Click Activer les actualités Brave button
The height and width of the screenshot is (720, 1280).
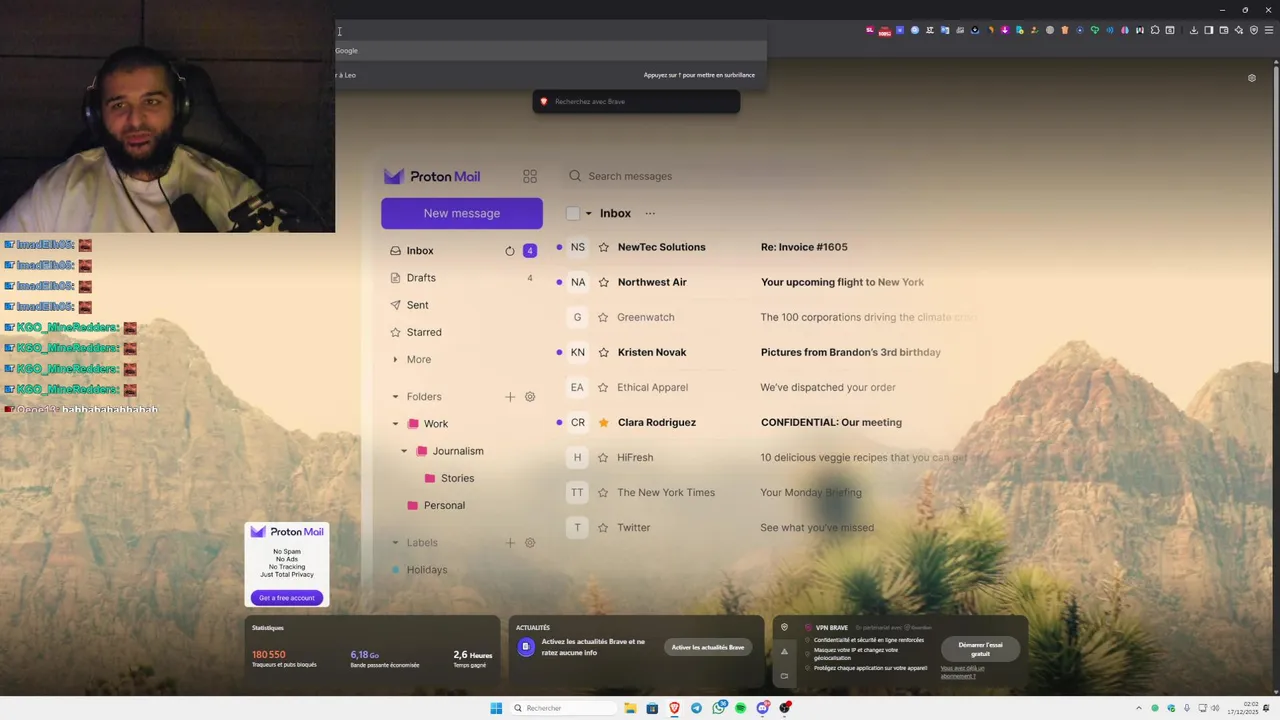(708, 647)
